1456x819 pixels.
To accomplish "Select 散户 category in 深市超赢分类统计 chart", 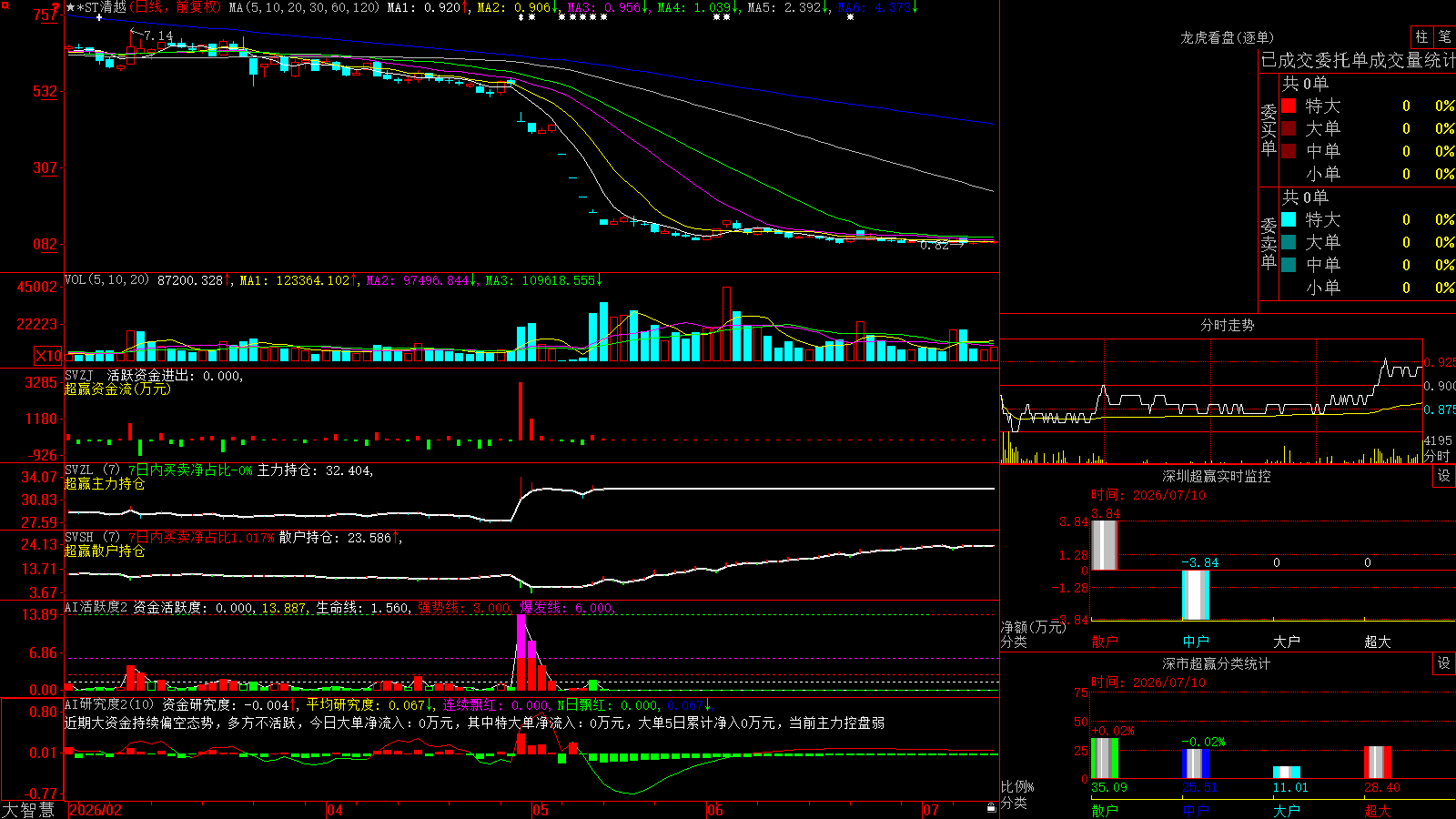I will coord(1105,811).
